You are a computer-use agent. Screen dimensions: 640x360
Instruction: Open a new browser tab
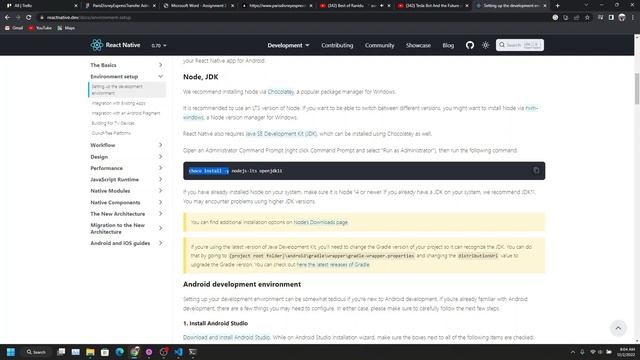click(x=558, y=6)
